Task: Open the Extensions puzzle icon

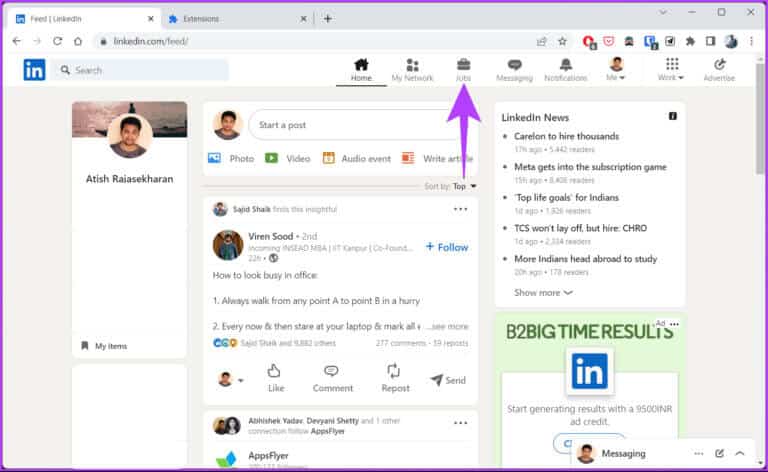Action: click(690, 42)
